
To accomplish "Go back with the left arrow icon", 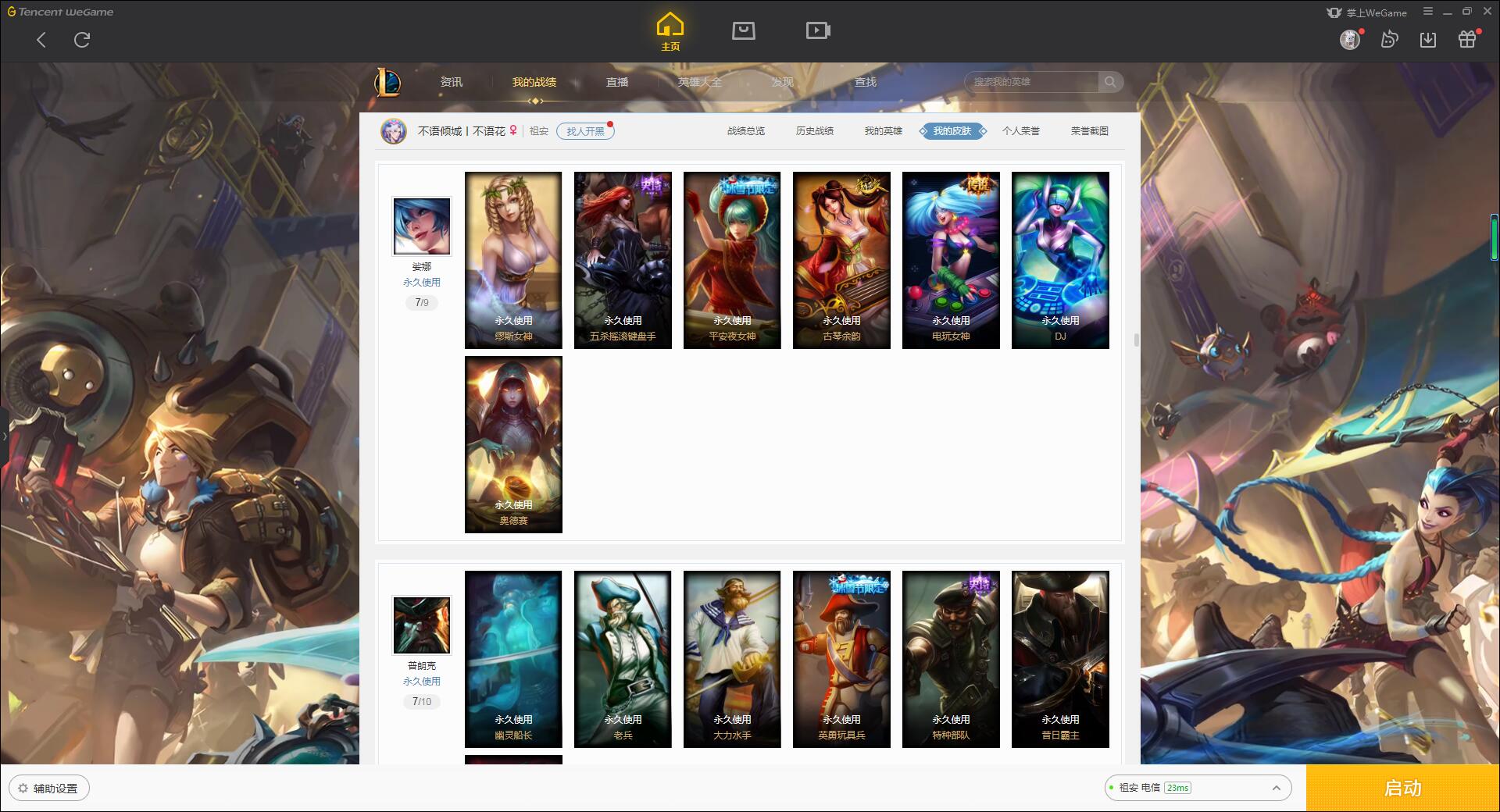I will coord(41,40).
